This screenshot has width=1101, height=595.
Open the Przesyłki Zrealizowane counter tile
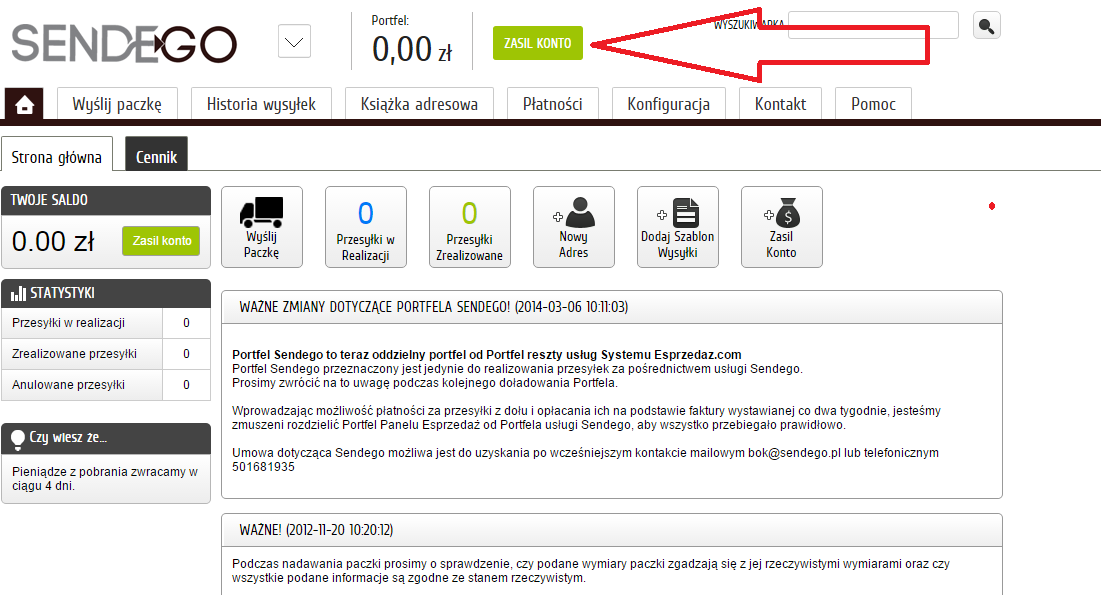pos(470,227)
